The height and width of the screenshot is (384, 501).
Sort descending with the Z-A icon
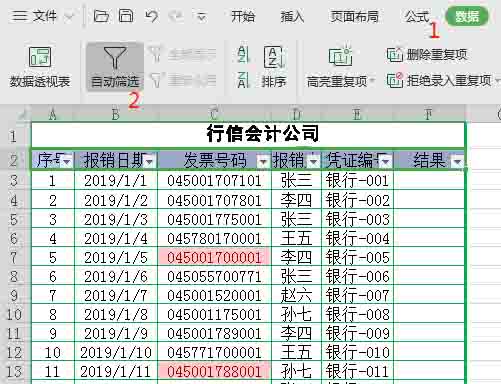(x=243, y=80)
